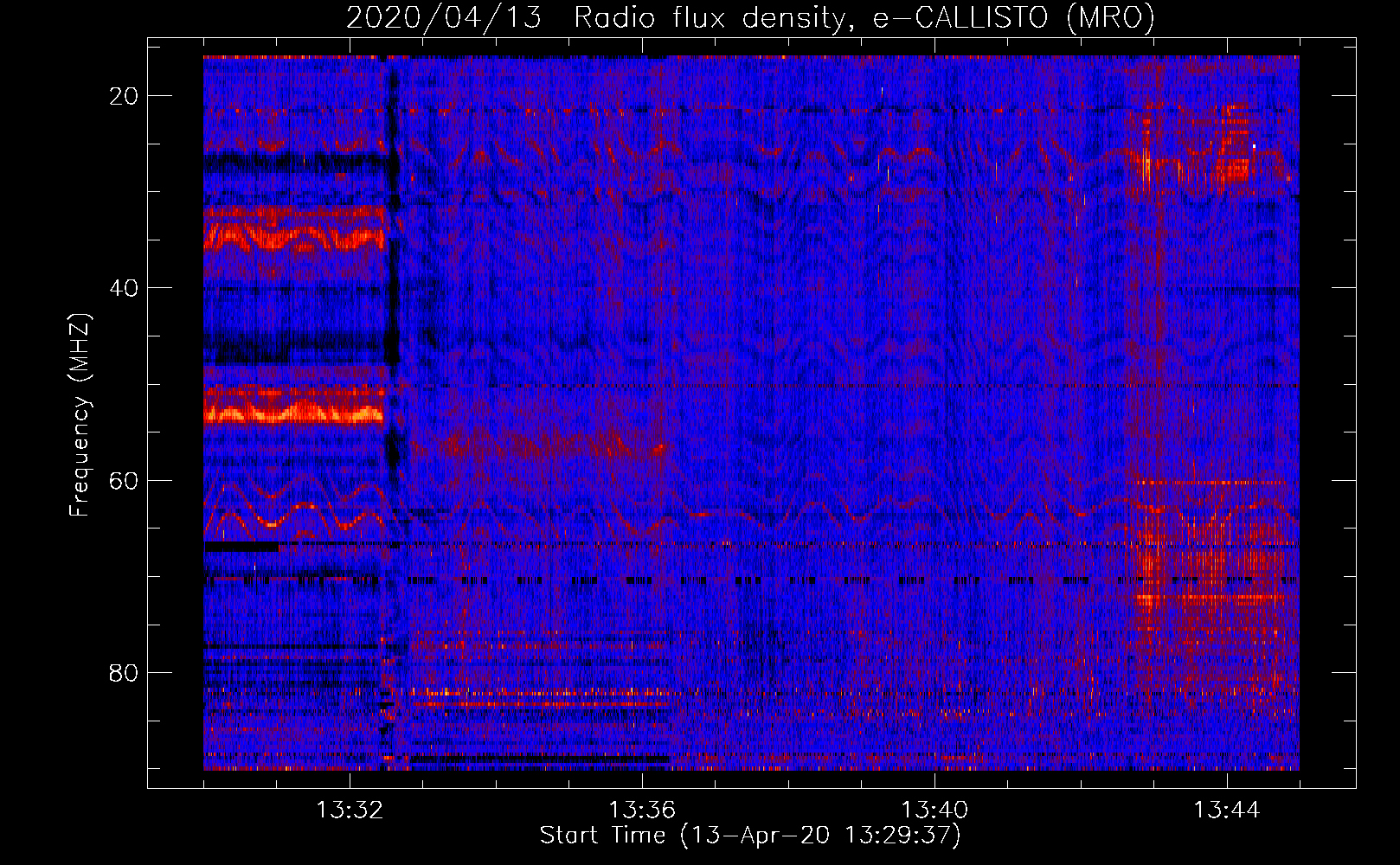The image size is (1400, 865).
Task: Click the 'Frequency (MHZ)' axis label
Action: pyautogui.click(x=80, y=415)
